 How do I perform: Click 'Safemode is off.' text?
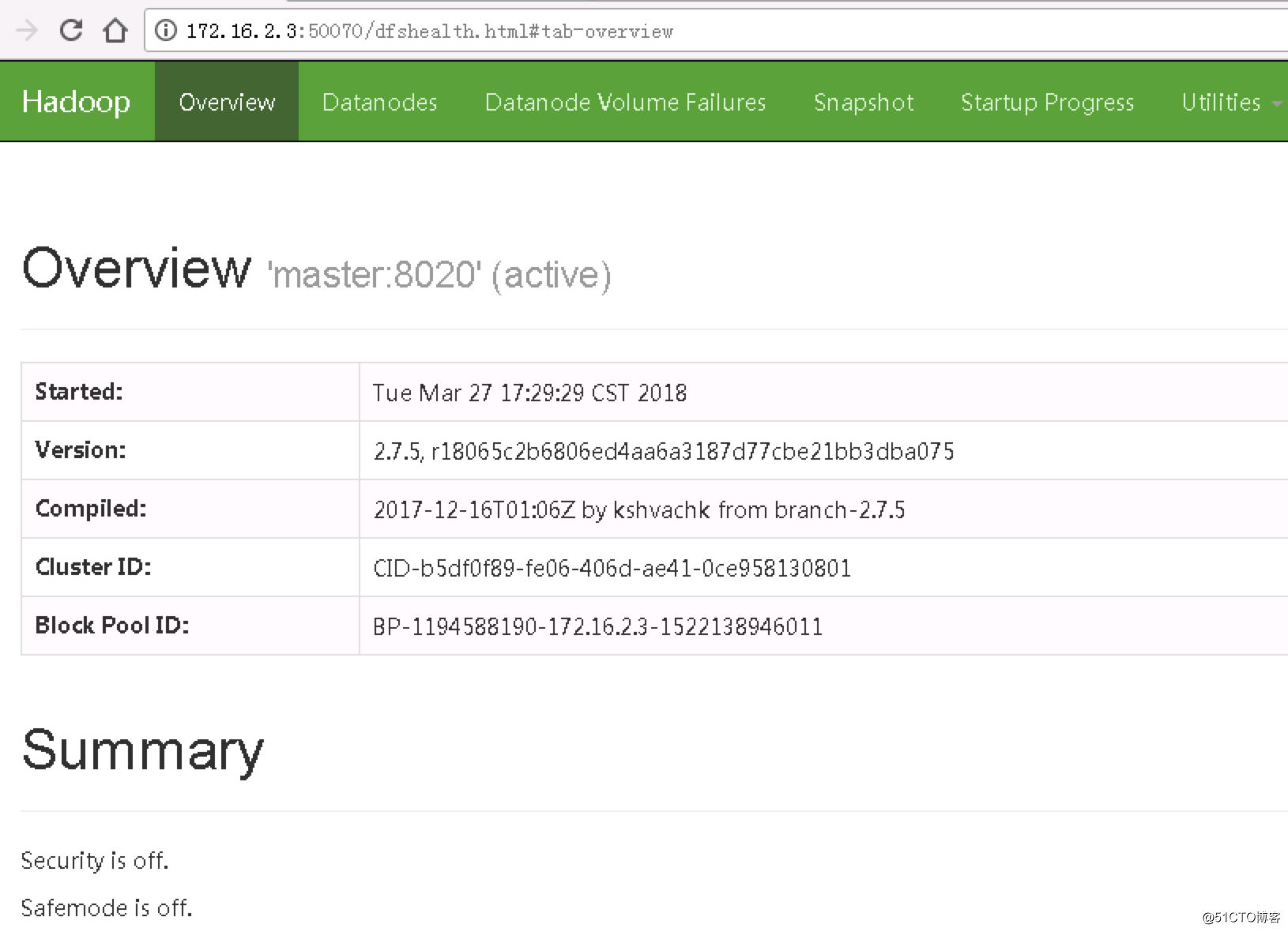[x=107, y=908]
